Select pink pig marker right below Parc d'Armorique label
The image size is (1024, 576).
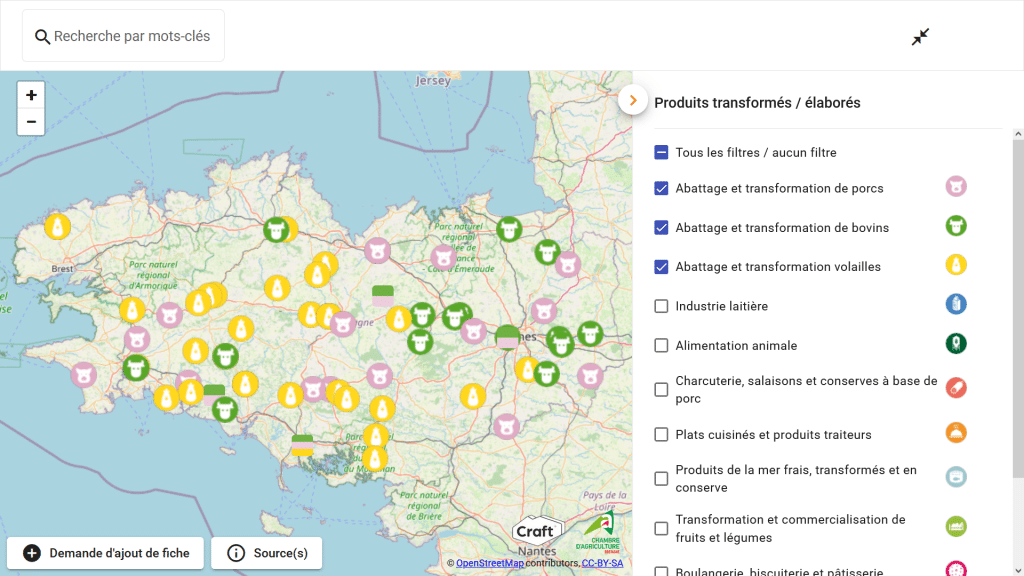pyautogui.click(x=169, y=315)
